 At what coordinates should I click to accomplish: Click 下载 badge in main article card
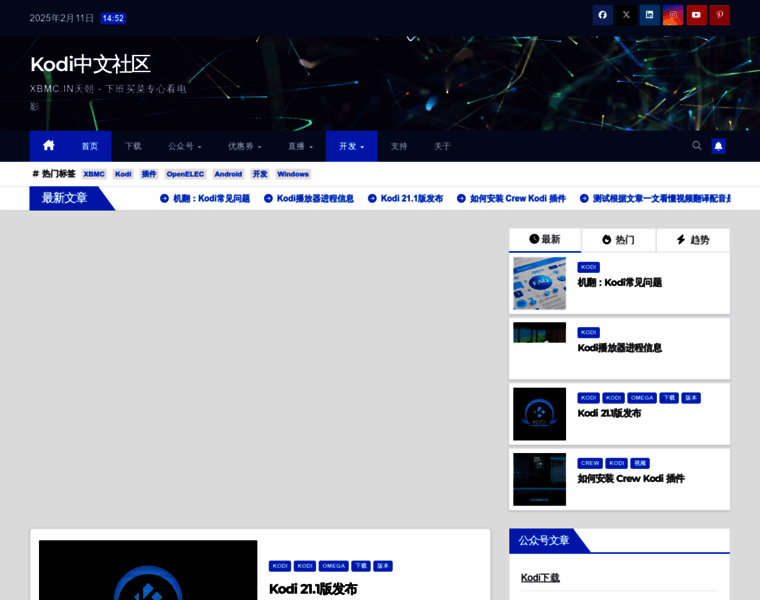click(361, 566)
